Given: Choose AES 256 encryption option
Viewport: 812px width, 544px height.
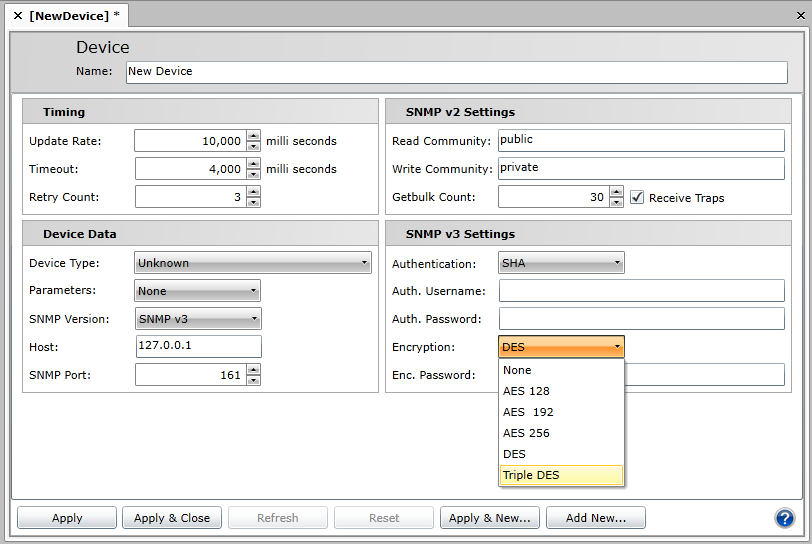Looking at the screenshot, I should point(561,433).
